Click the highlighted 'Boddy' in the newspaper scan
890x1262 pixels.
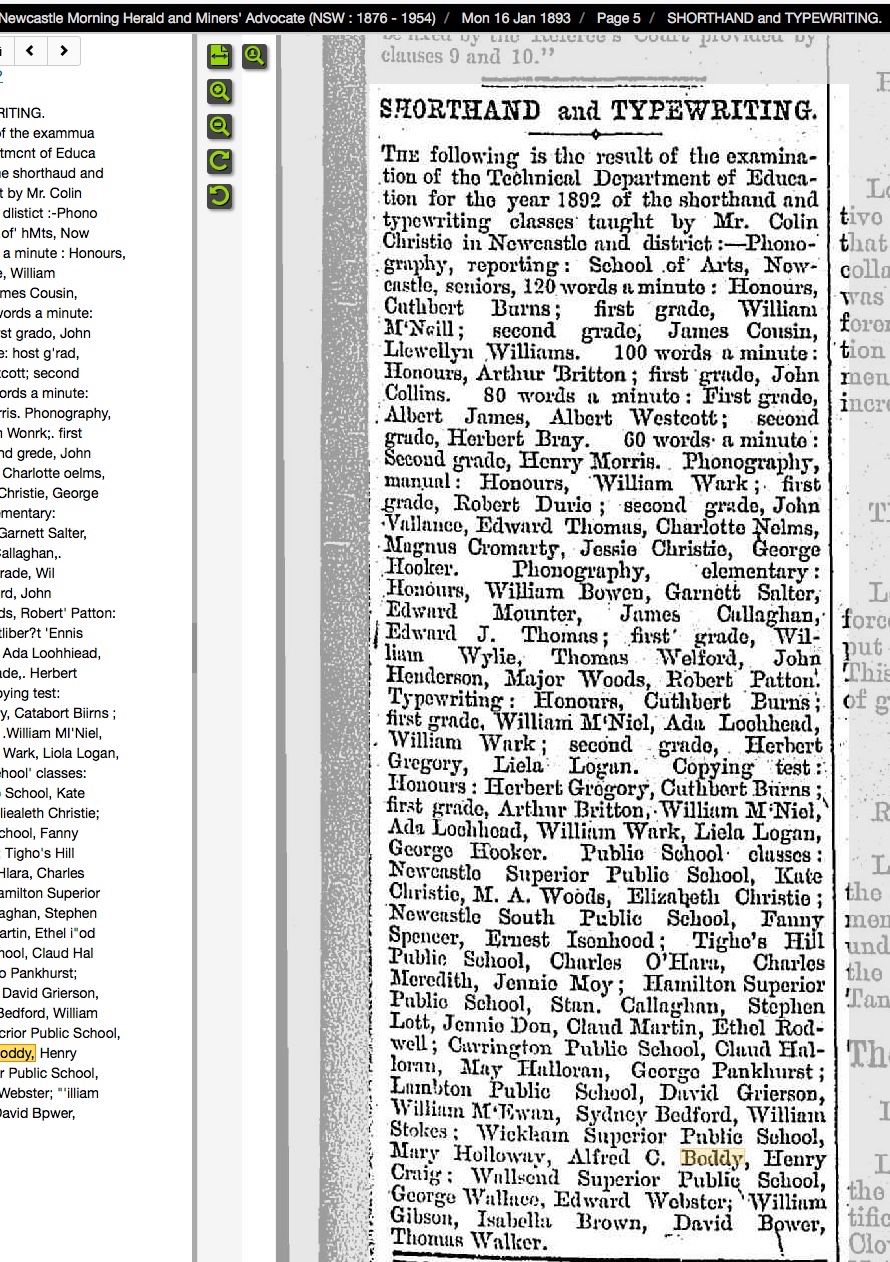click(712, 1158)
